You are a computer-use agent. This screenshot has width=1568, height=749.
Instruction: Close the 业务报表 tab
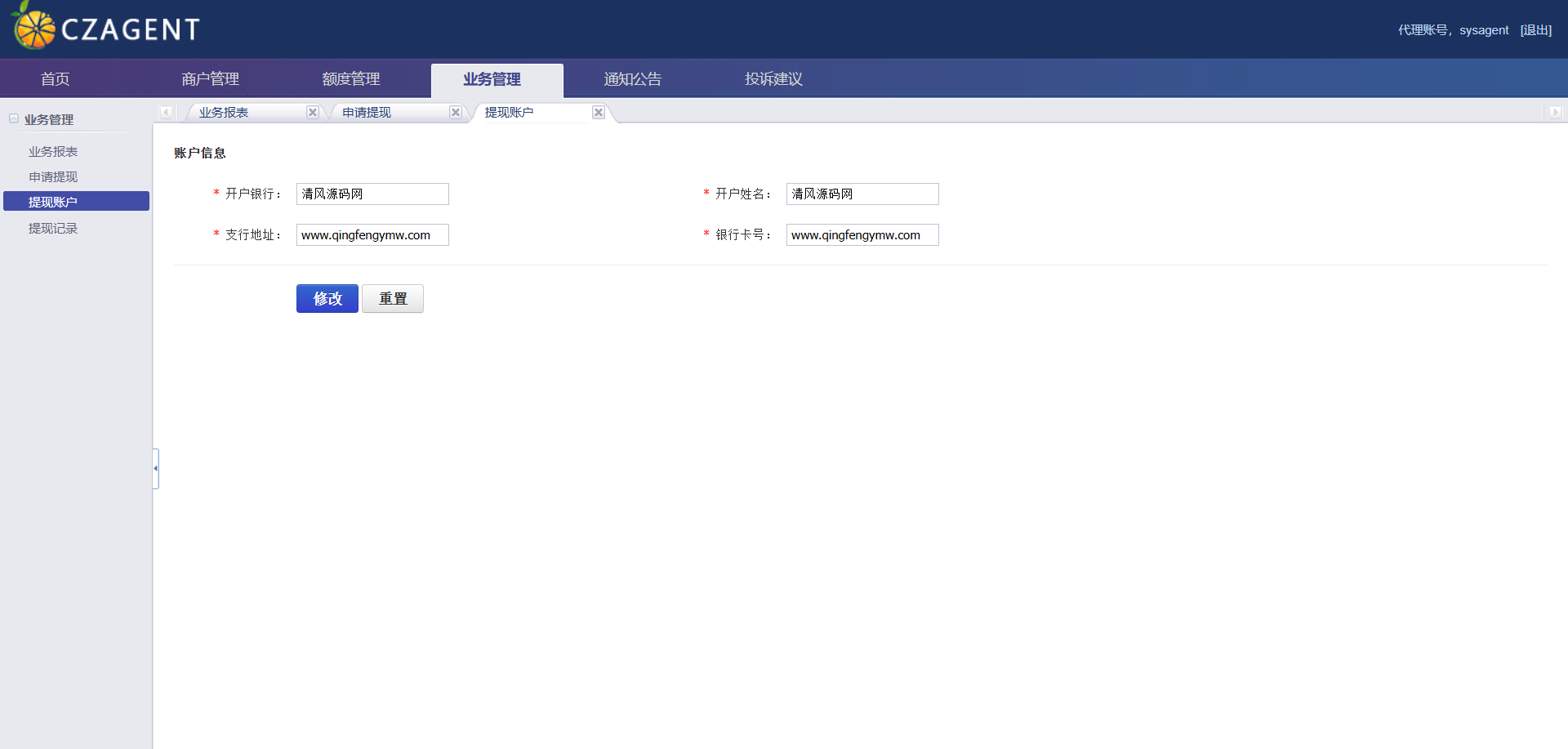point(313,113)
